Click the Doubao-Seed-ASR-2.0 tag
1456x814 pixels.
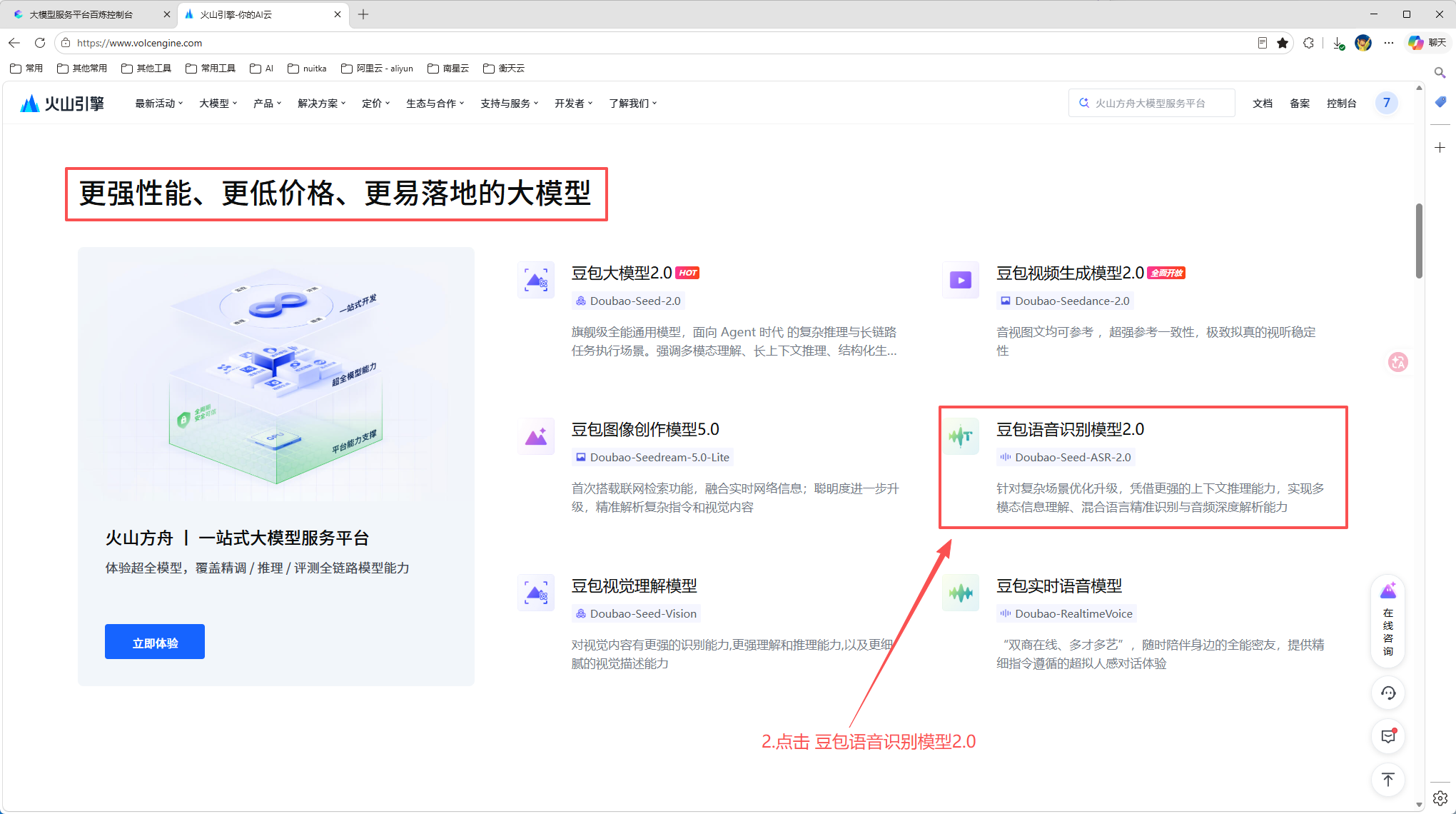tap(1066, 458)
